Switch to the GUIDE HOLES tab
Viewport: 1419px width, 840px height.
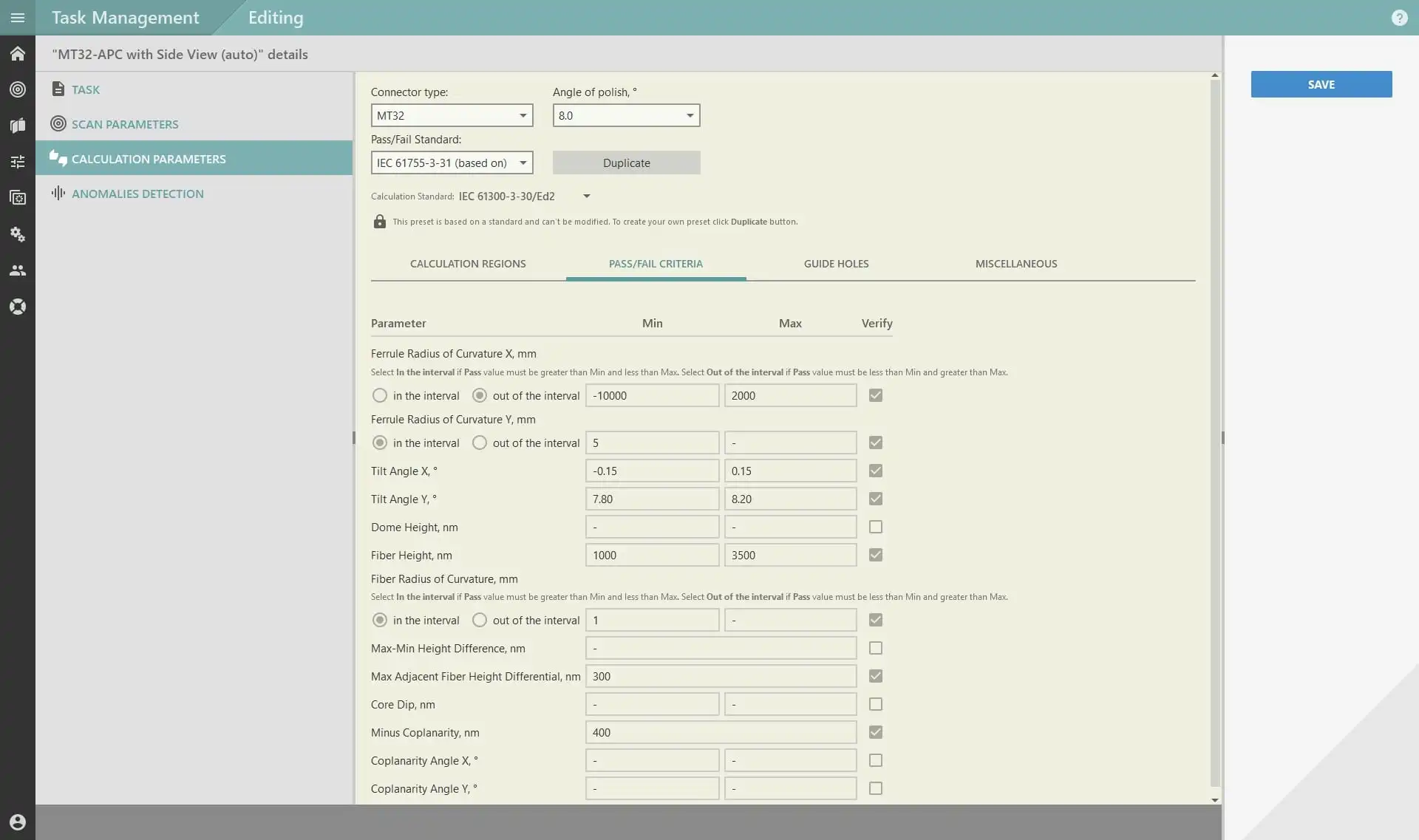(x=836, y=264)
